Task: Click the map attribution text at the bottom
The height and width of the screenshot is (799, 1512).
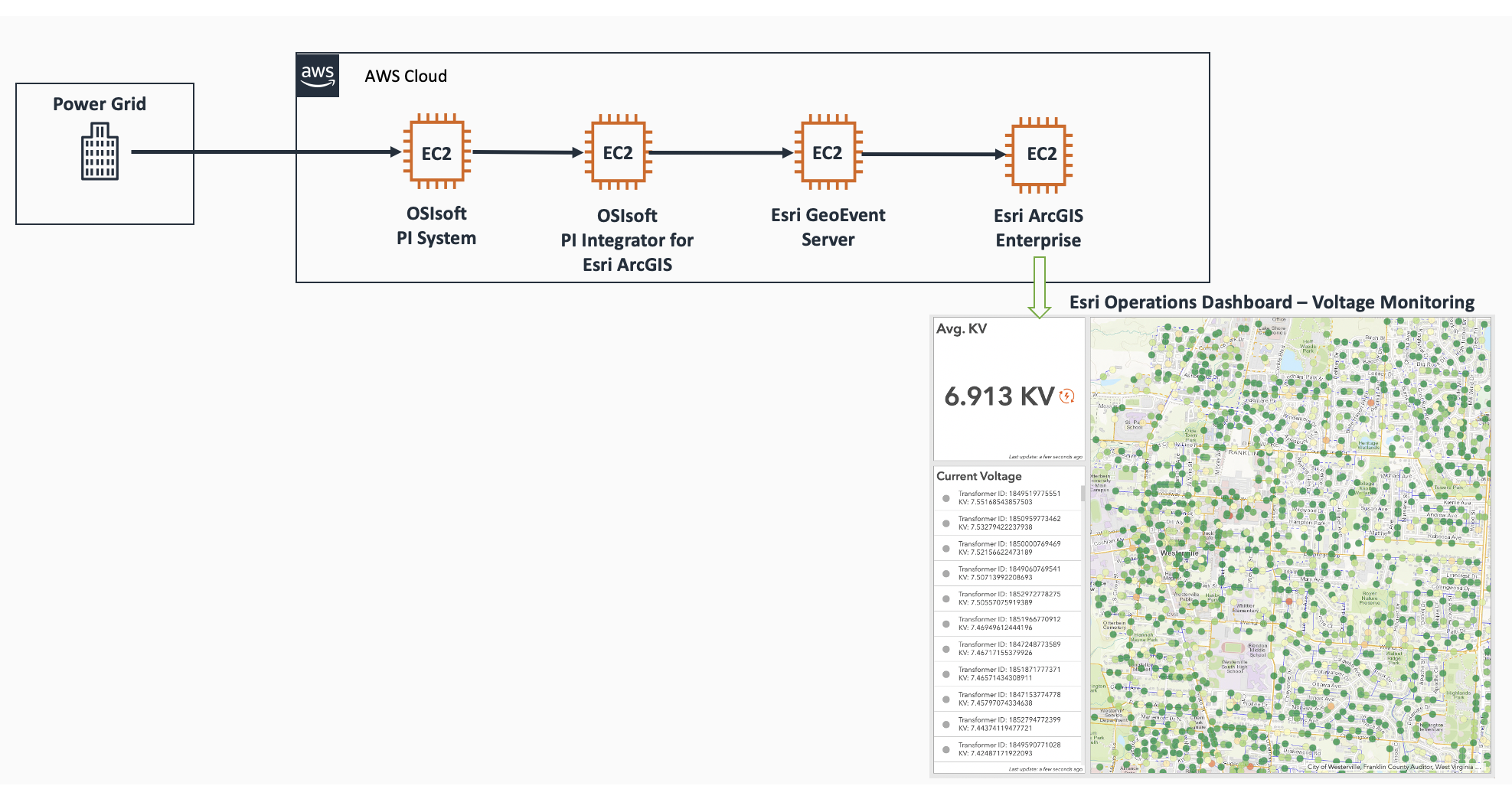Action: [x=1393, y=767]
